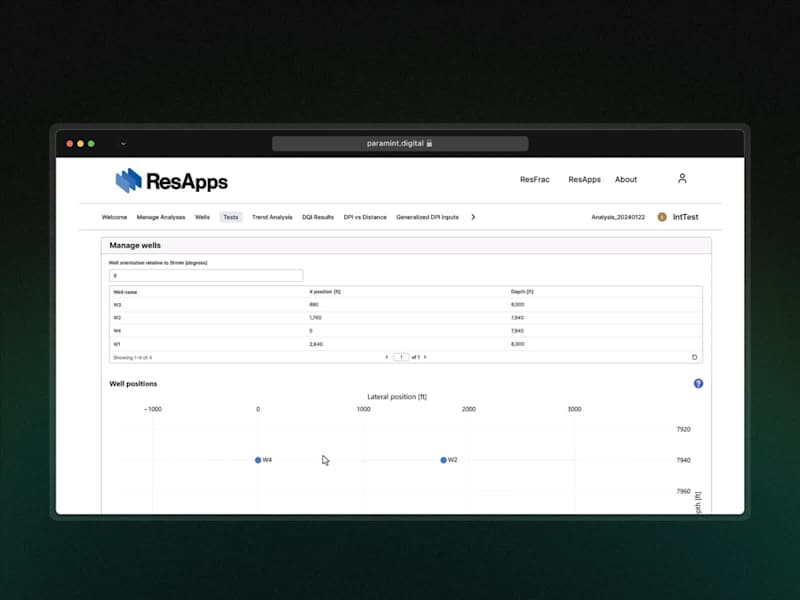Click the padlock icon in address bar
Screen dimensions: 800x600
tap(429, 143)
